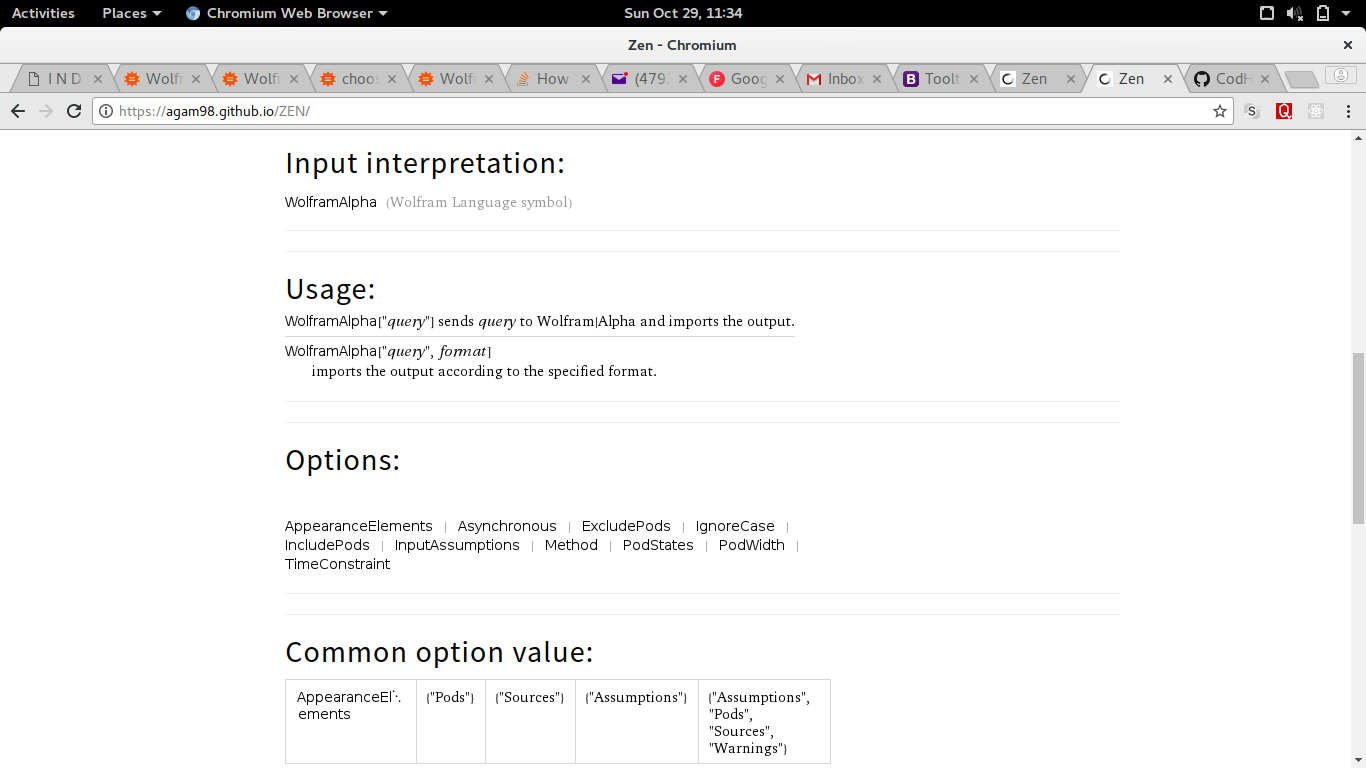Open the Activities overview

tap(43, 13)
